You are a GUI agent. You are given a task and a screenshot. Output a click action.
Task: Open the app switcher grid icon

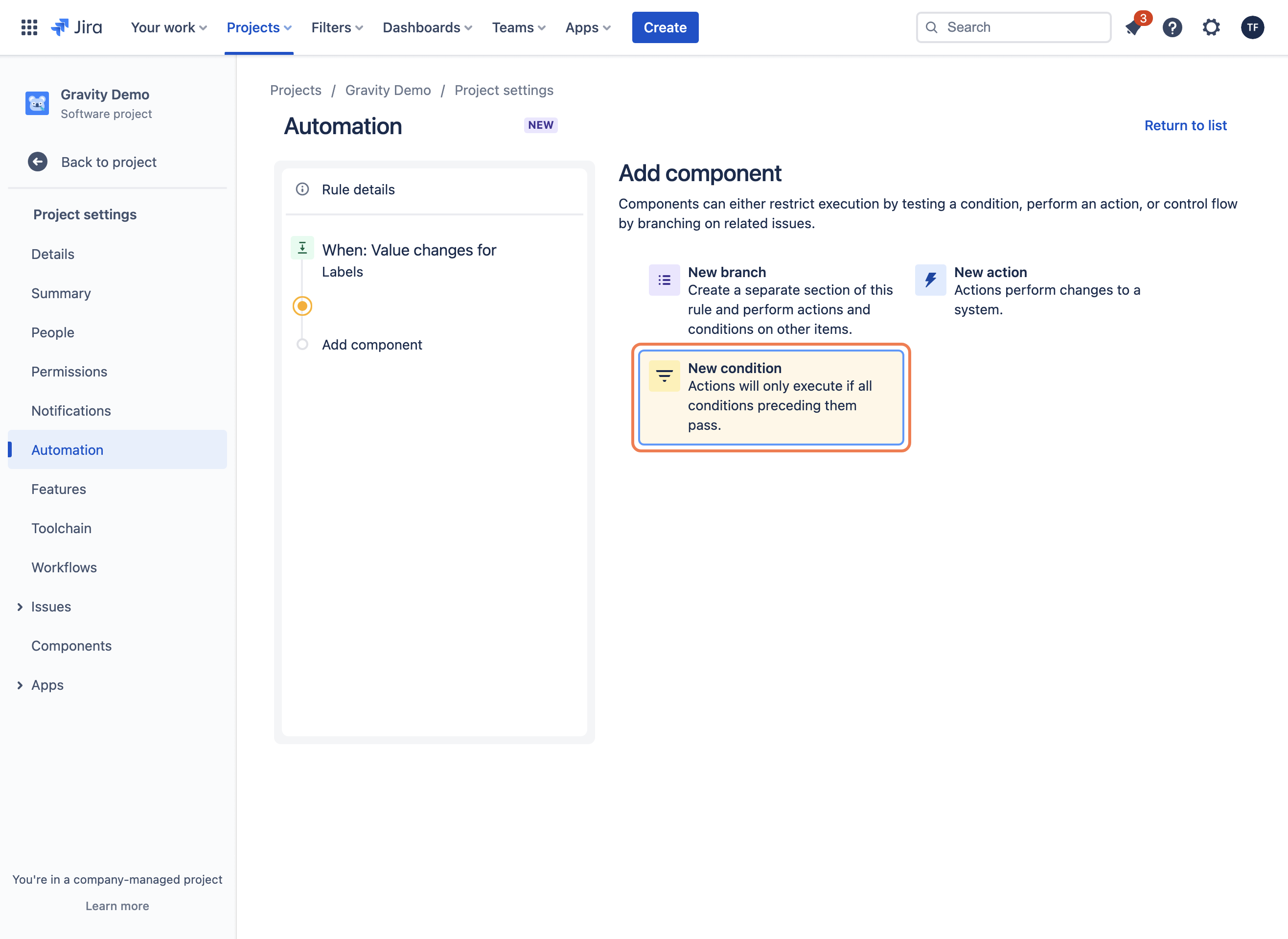click(x=29, y=27)
